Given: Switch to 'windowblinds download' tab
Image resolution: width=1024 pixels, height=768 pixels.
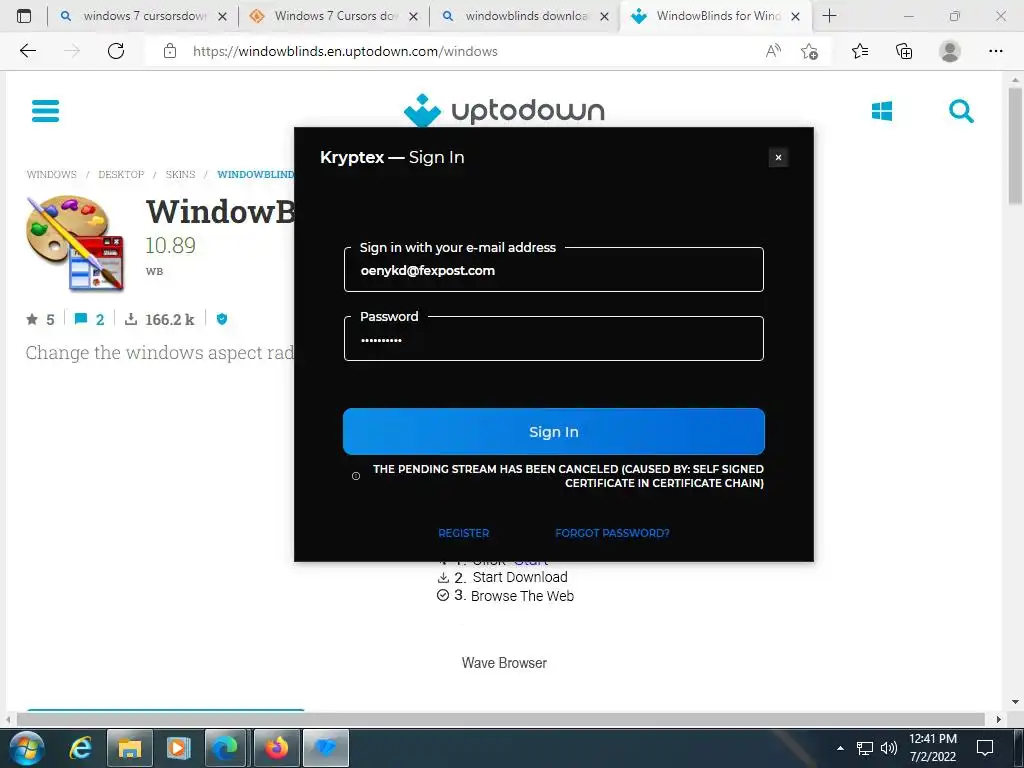Looking at the screenshot, I should 525,16.
